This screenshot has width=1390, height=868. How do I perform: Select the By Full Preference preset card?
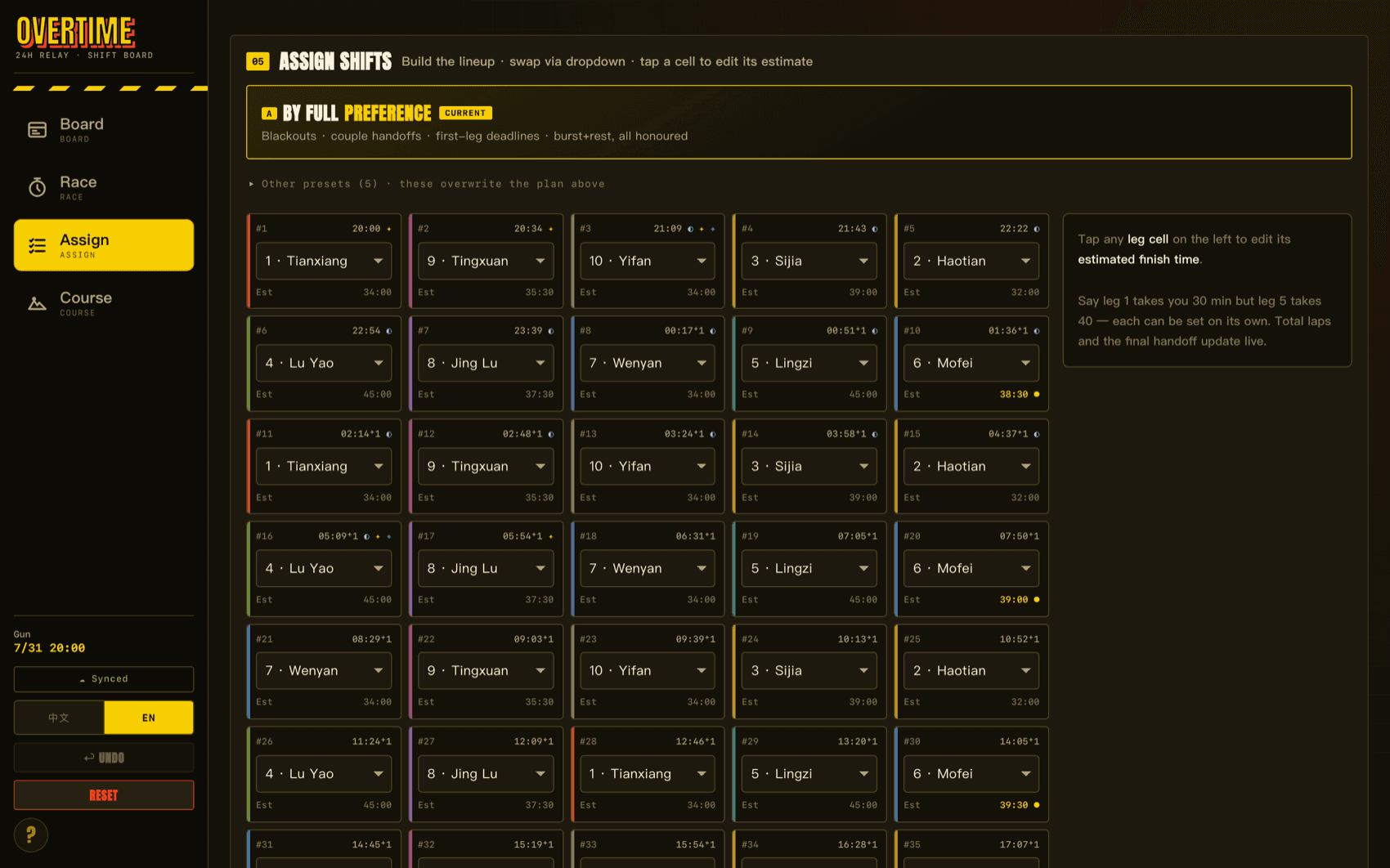click(799, 122)
